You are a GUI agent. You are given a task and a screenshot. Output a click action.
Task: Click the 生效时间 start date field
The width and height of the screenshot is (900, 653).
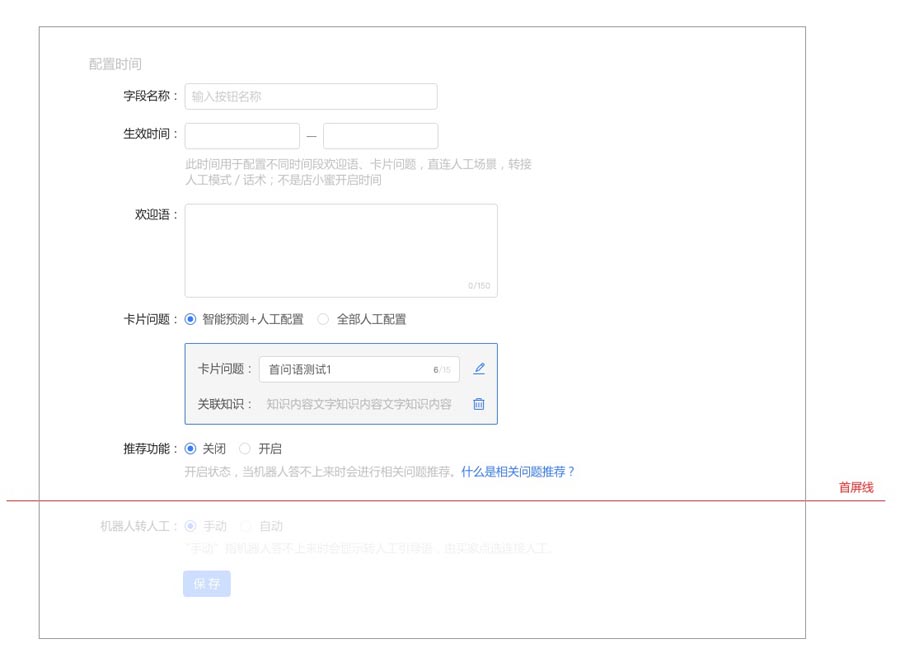(x=241, y=135)
